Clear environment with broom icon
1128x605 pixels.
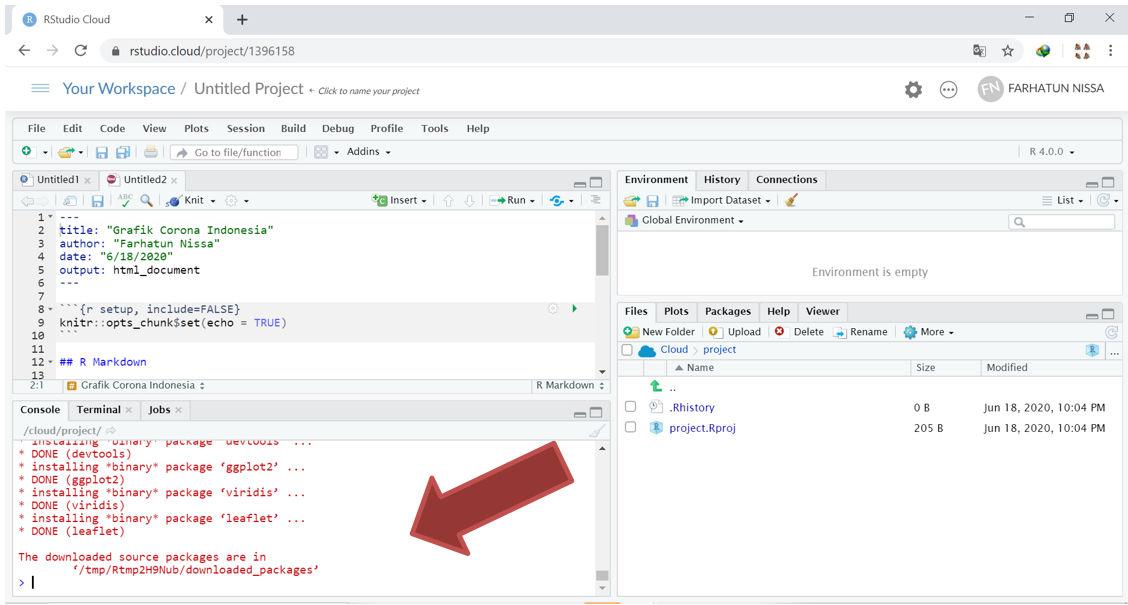pyautogui.click(x=791, y=200)
